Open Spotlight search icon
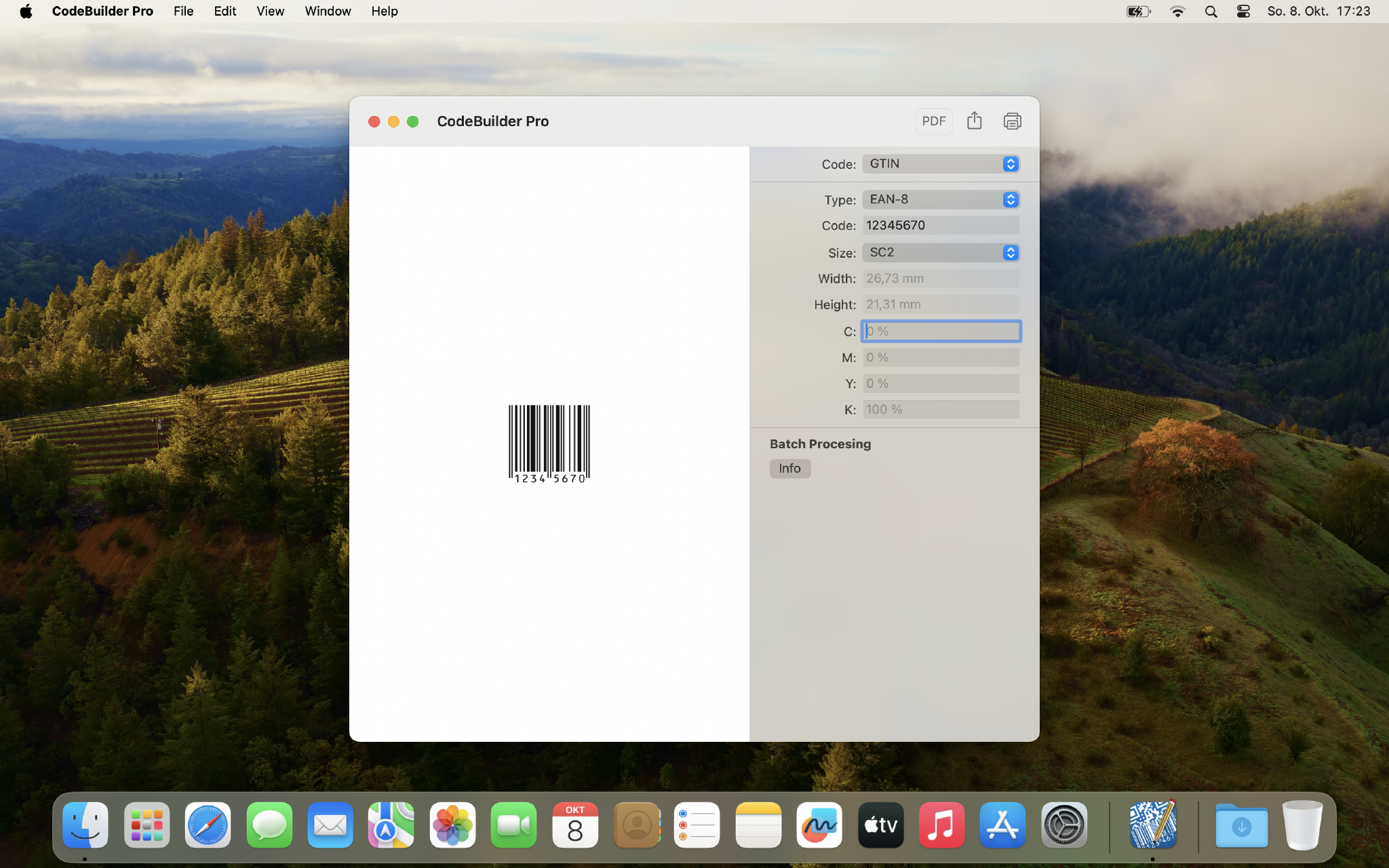1389x868 pixels. pyautogui.click(x=1211, y=12)
